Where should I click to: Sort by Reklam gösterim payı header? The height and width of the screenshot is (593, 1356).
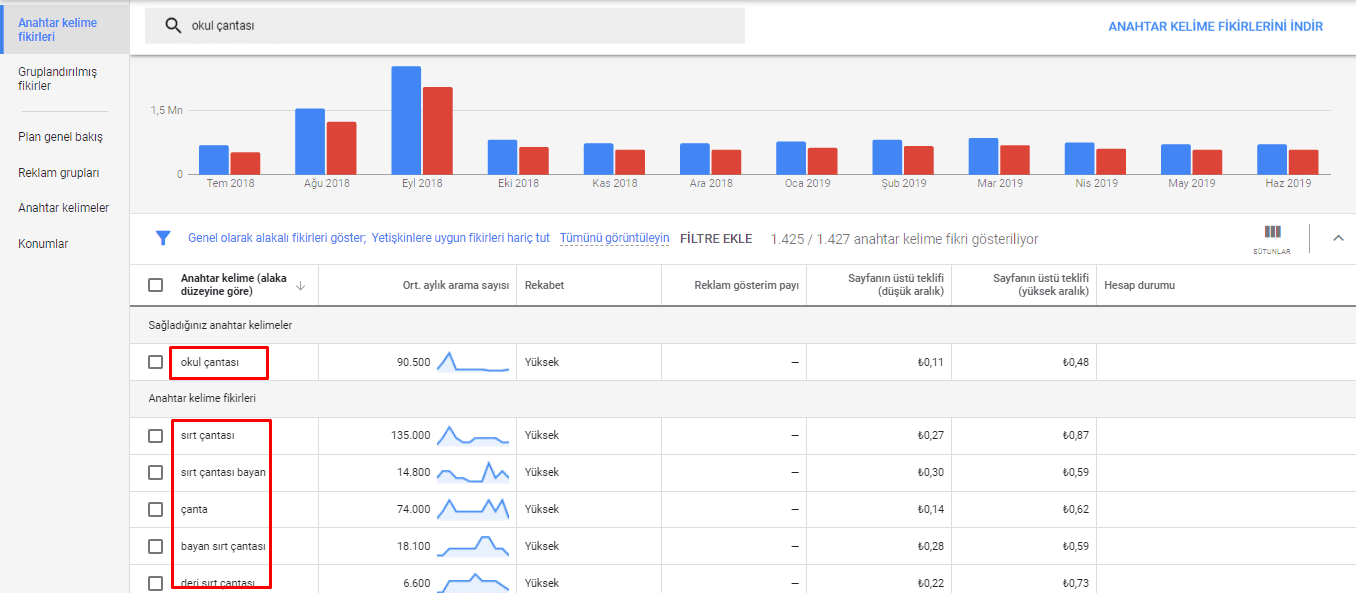pos(747,286)
